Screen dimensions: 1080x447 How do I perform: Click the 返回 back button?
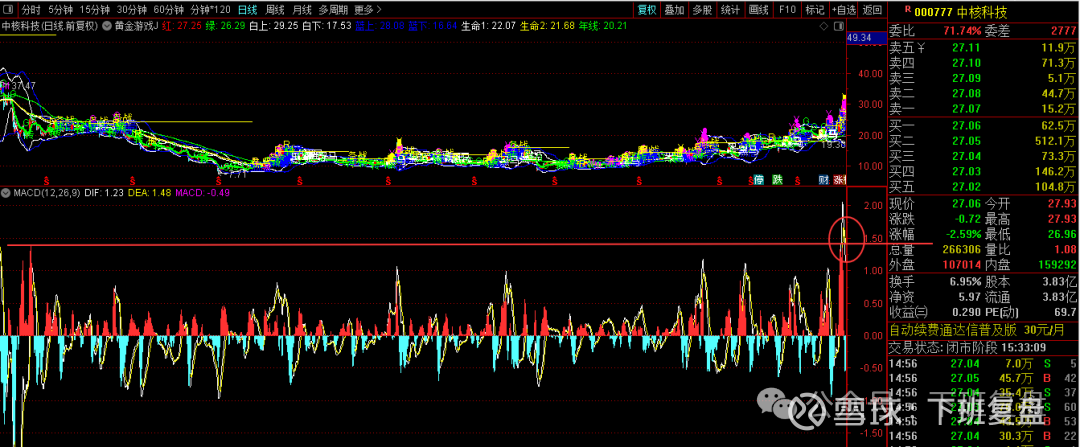pyautogui.click(x=873, y=10)
